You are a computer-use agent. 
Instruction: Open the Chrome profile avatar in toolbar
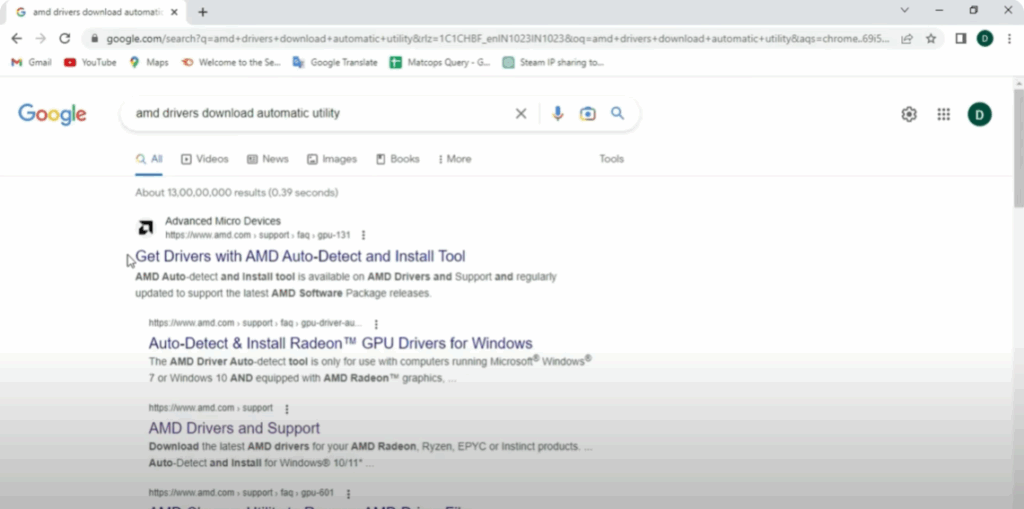point(985,39)
